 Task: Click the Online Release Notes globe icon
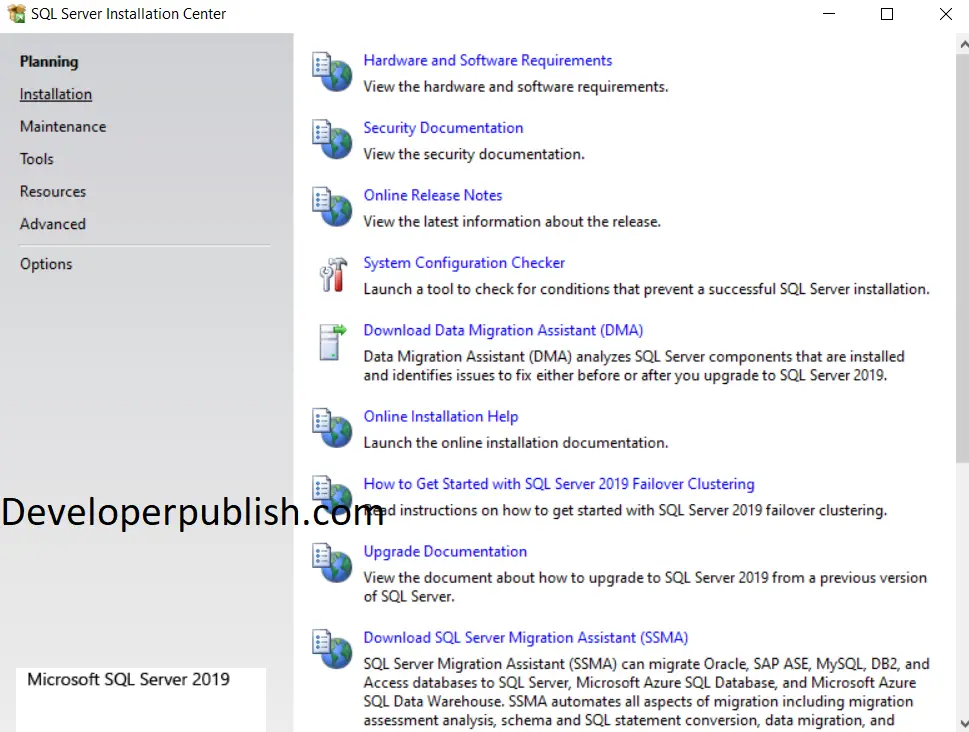tap(332, 206)
